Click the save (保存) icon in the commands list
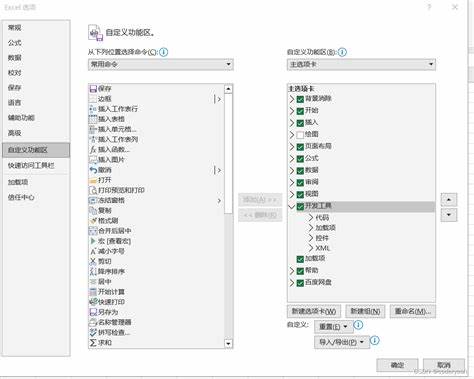474x379 pixels. (93, 89)
